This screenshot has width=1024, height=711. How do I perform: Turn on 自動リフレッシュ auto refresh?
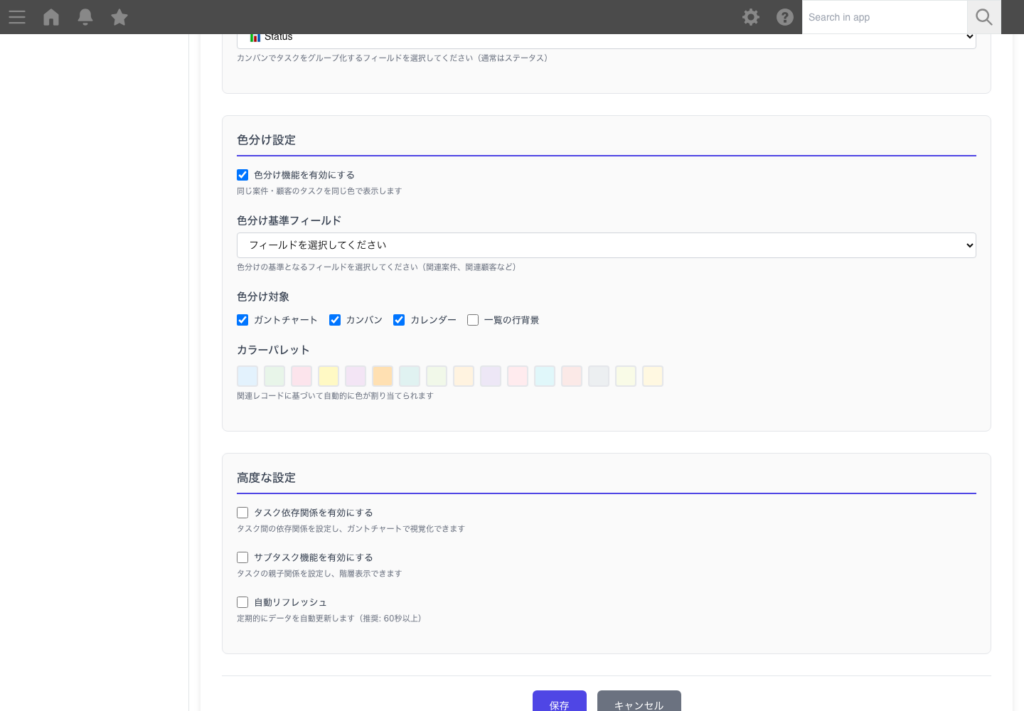point(242,602)
